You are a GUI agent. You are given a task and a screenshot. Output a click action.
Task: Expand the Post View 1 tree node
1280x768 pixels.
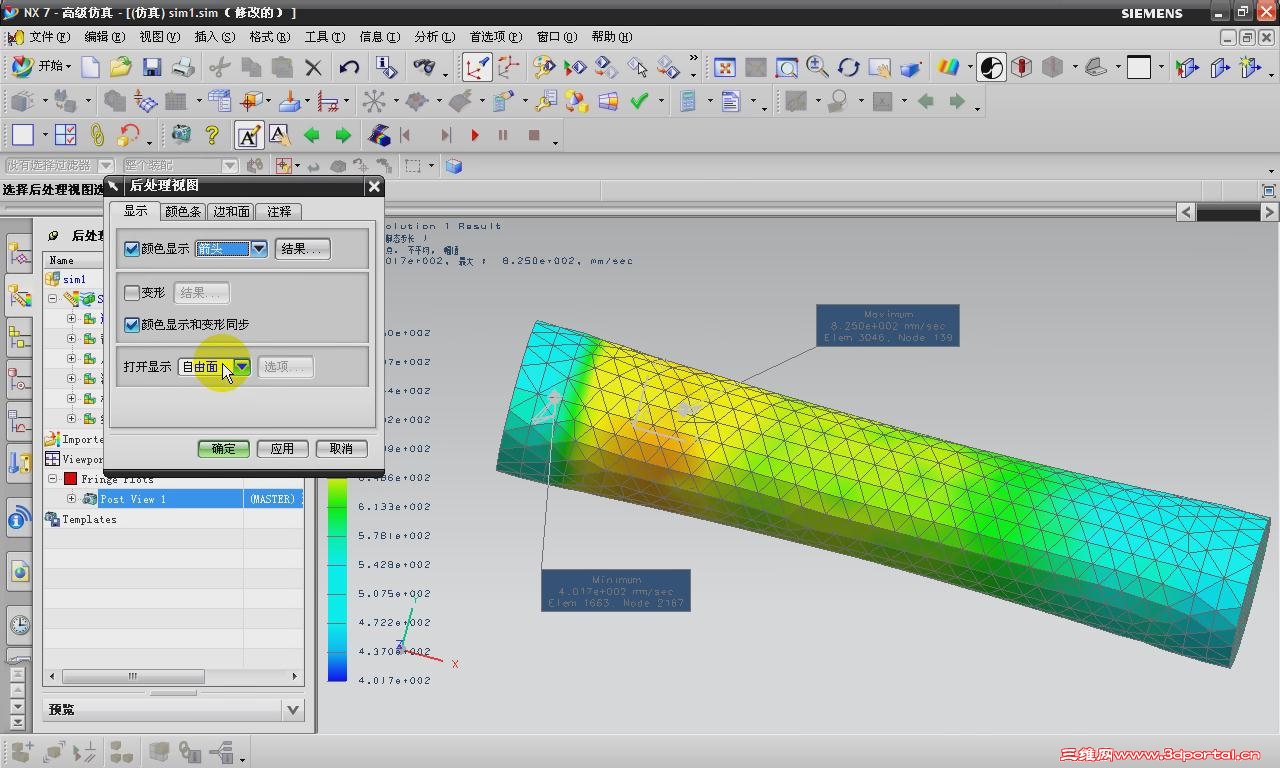(71, 499)
